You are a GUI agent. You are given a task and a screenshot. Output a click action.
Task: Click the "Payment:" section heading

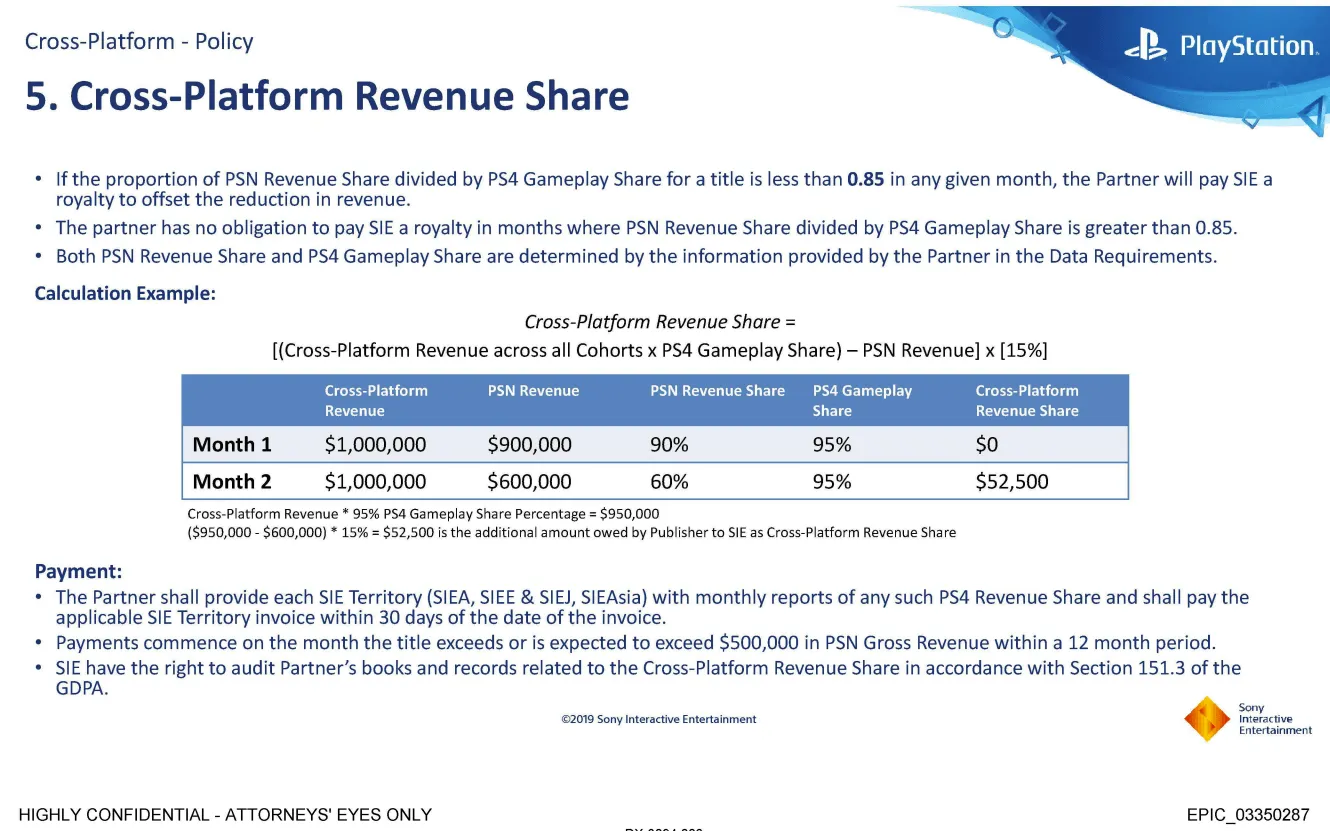point(78,572)
